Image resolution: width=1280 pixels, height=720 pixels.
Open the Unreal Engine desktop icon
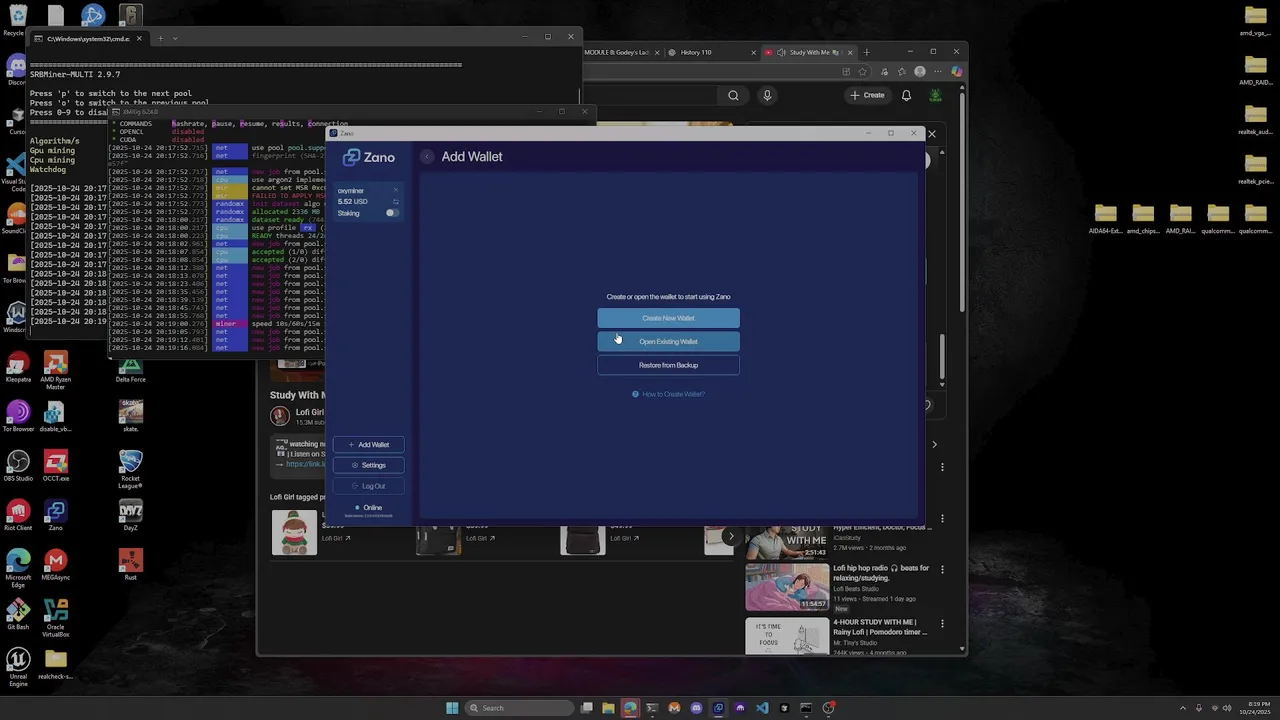18,667
